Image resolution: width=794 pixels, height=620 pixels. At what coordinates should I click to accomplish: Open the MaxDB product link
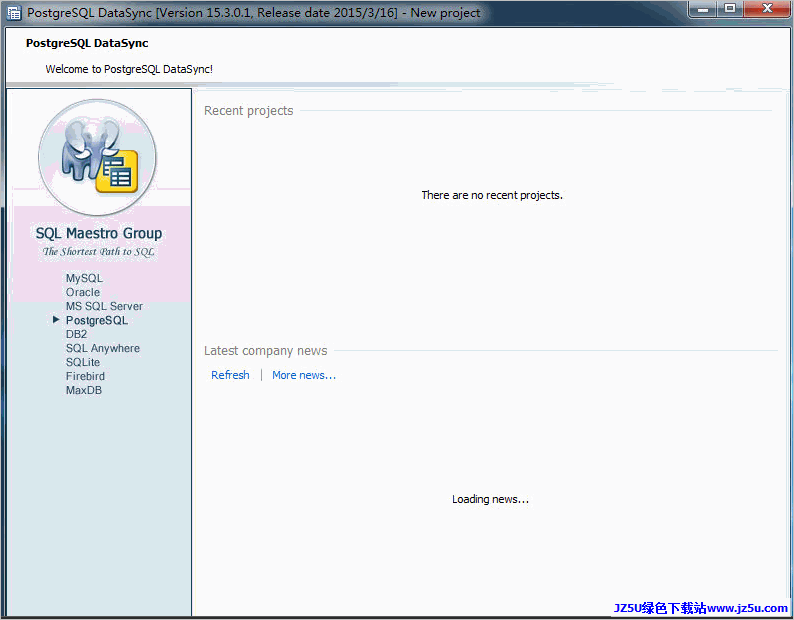coord(84,390)
